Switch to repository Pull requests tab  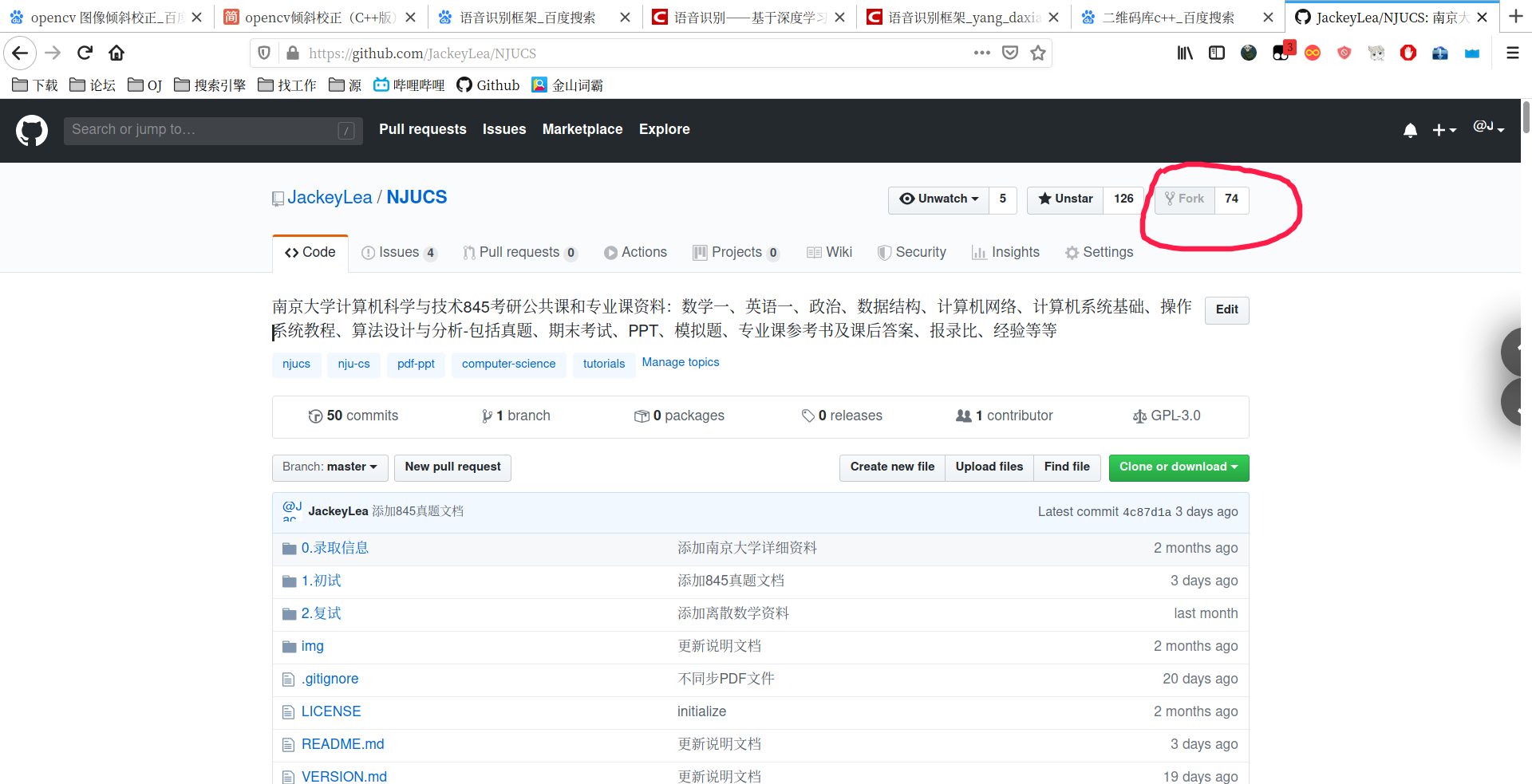click(x=519, y=253)
